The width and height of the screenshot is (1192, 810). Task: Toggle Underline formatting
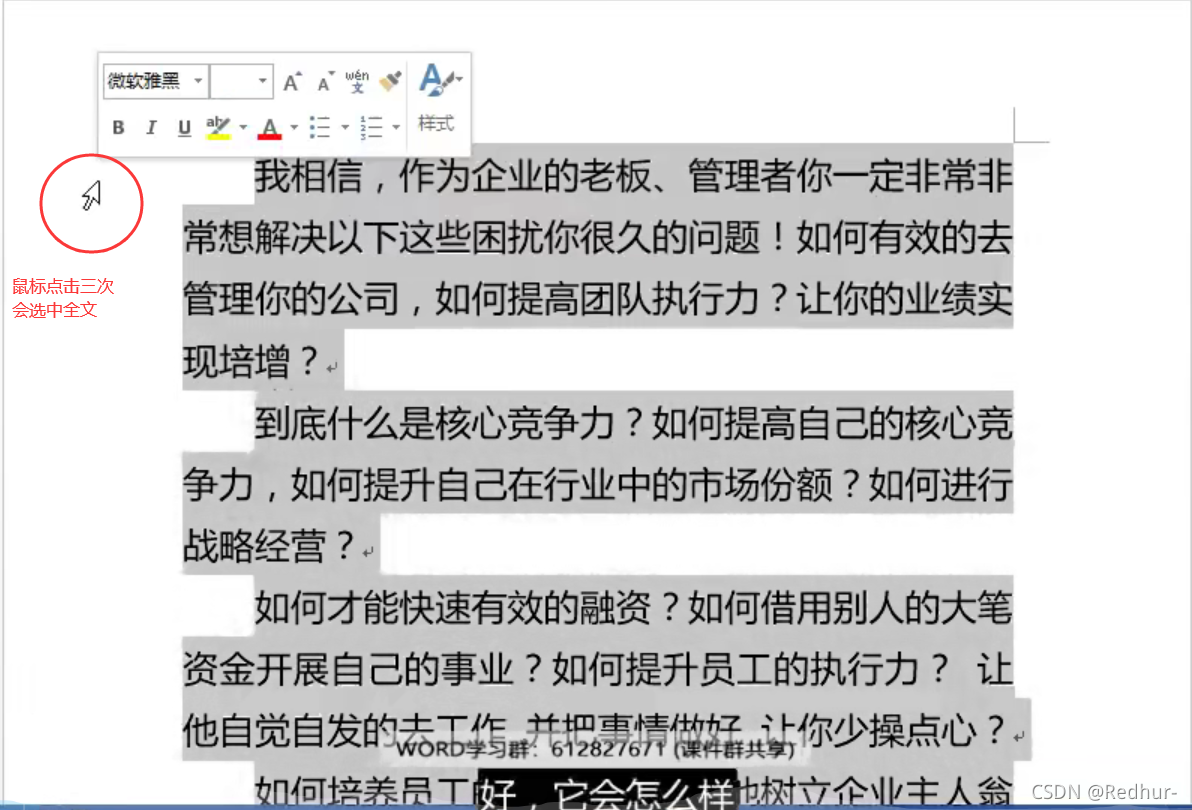[x=184, y=127]
